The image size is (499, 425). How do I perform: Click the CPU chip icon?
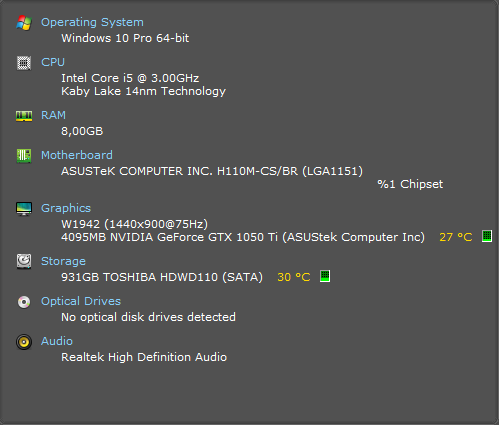tap(24, 63)
